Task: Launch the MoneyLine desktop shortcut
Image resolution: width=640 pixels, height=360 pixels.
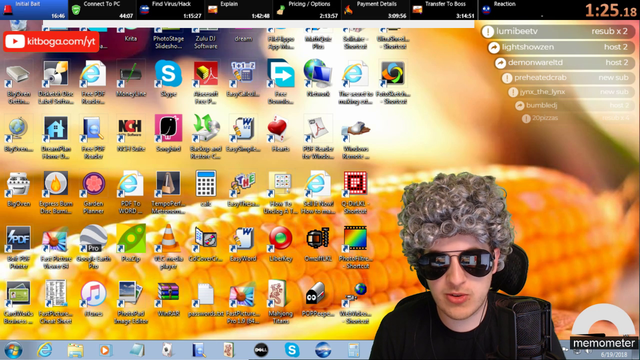Action: pos(131,78)
